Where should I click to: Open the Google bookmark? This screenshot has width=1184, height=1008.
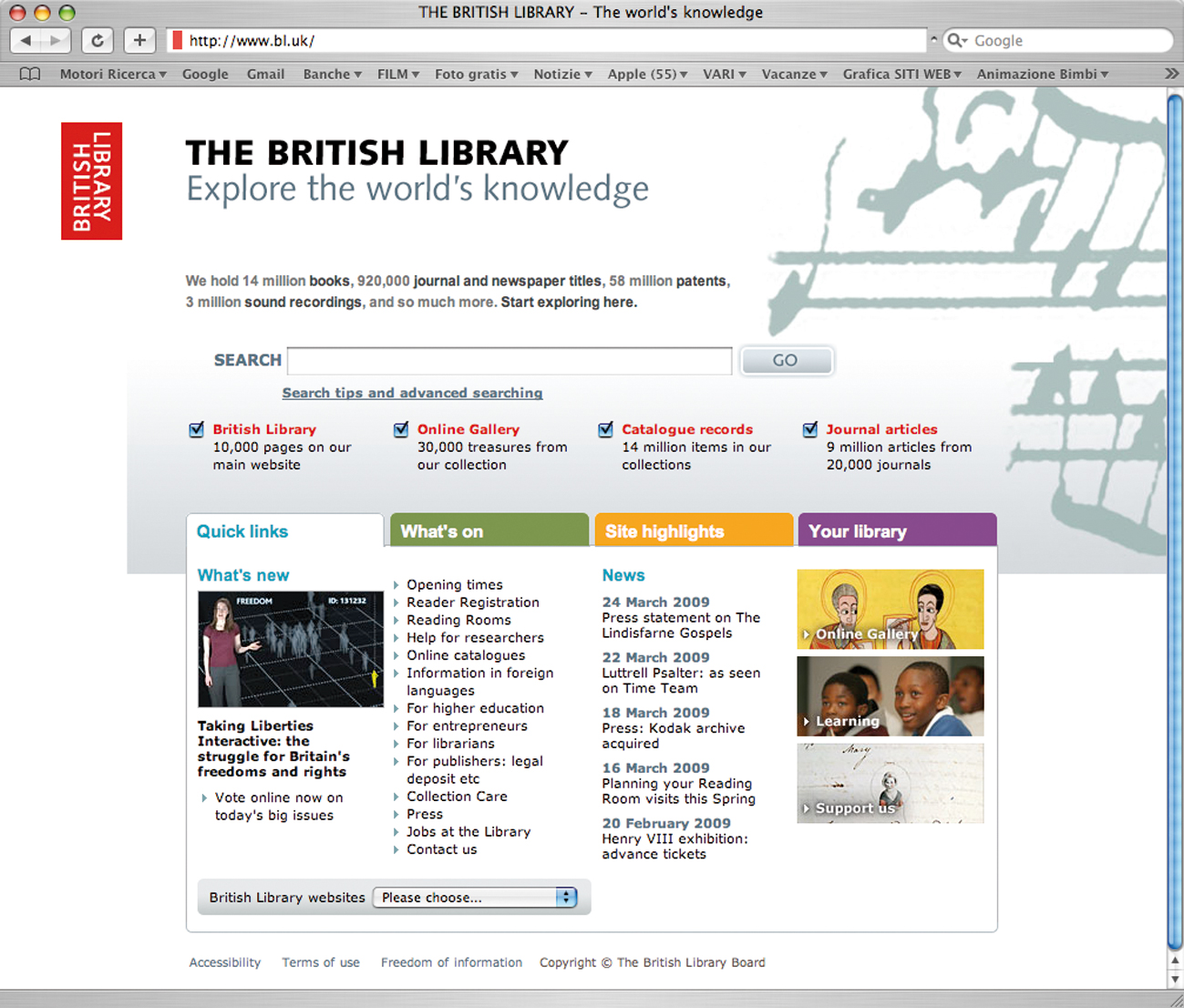pos(205,74)
